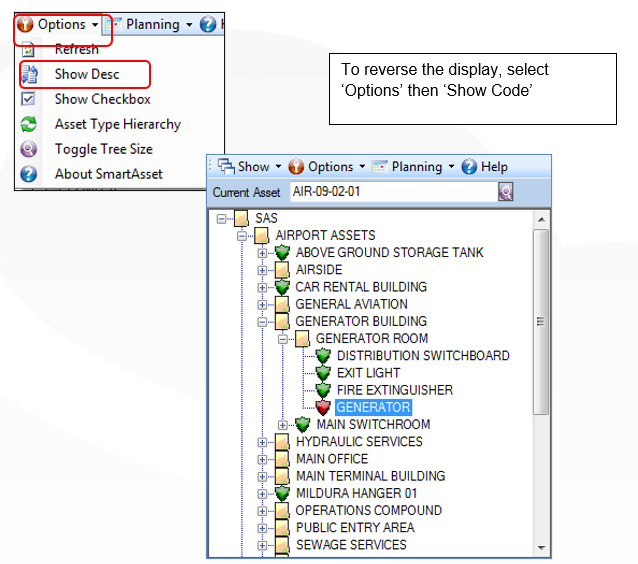Viewport: 638px width, 564px height.
Task: Collapse the GENERATOR ROOM node
Action: [283, 339]
